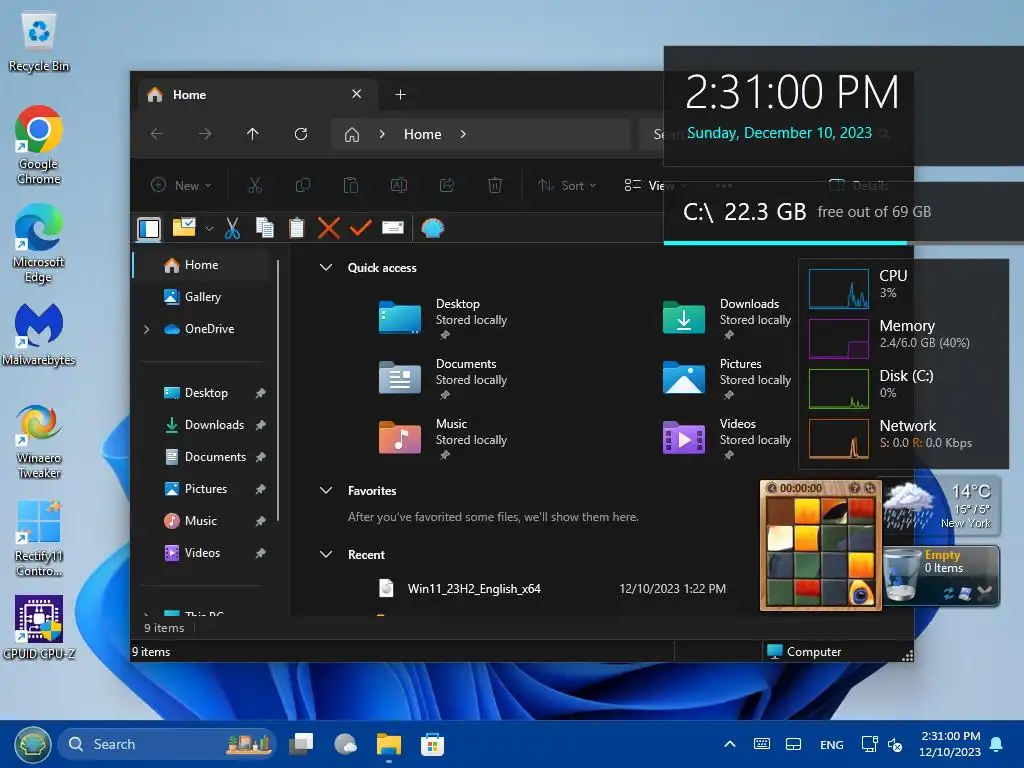Click the Rename icon in command bar
The height and width of the screenshot is (768, 1024).
point(399,185)
